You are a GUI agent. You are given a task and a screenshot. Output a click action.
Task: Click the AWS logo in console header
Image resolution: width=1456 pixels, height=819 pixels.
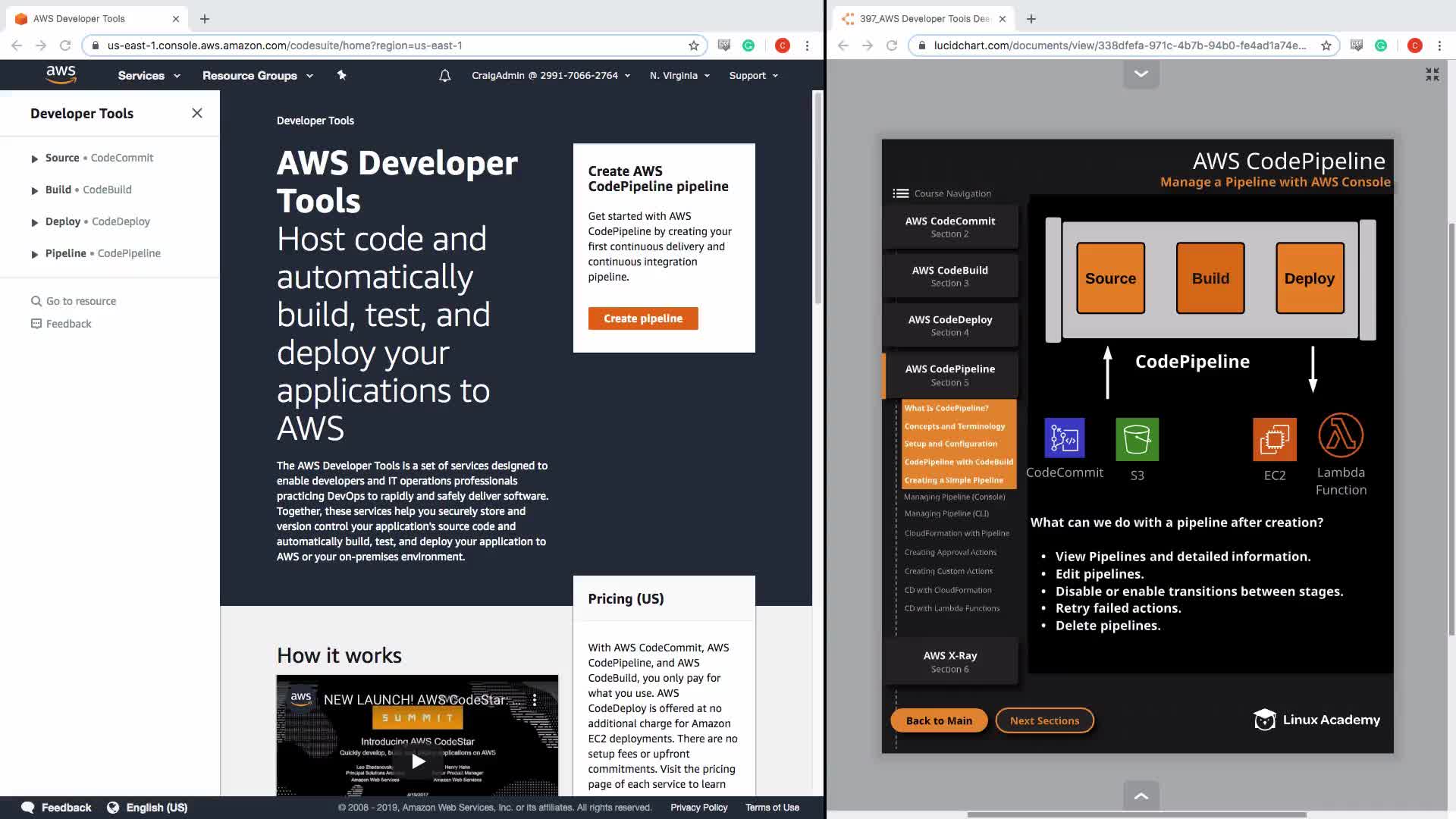61,74
